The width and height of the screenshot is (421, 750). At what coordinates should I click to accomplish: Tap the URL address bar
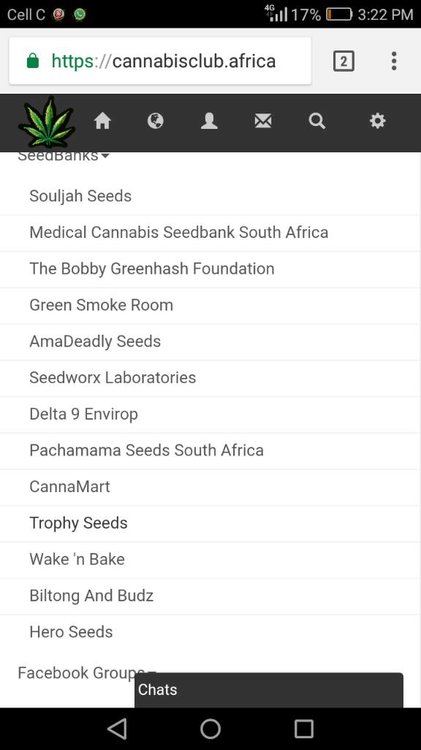[160, 61]
